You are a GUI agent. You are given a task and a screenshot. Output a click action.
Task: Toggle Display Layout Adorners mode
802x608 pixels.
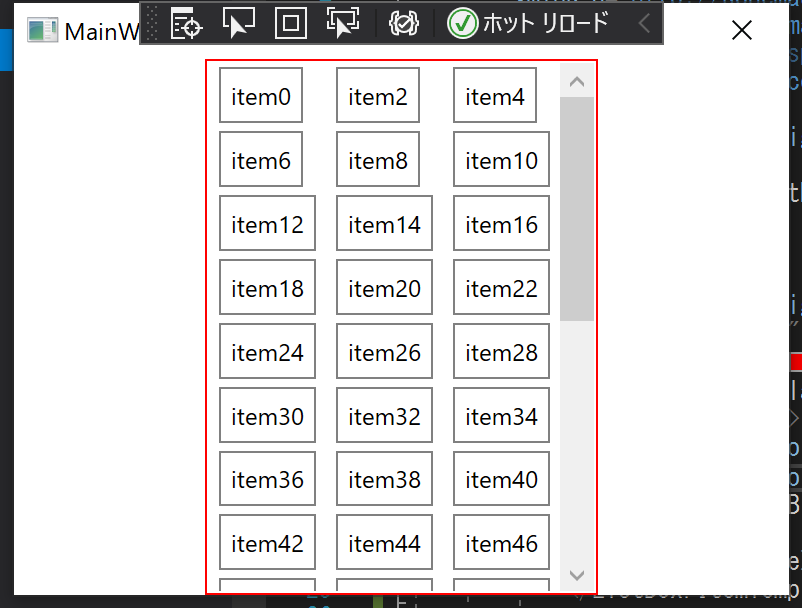pos(290,23)
